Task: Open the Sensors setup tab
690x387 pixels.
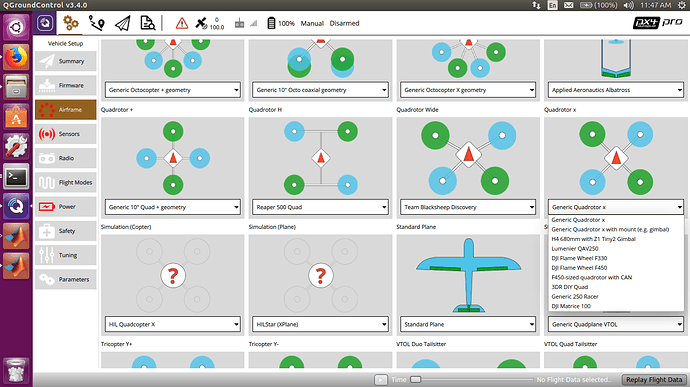Action: tap(66, 134)
